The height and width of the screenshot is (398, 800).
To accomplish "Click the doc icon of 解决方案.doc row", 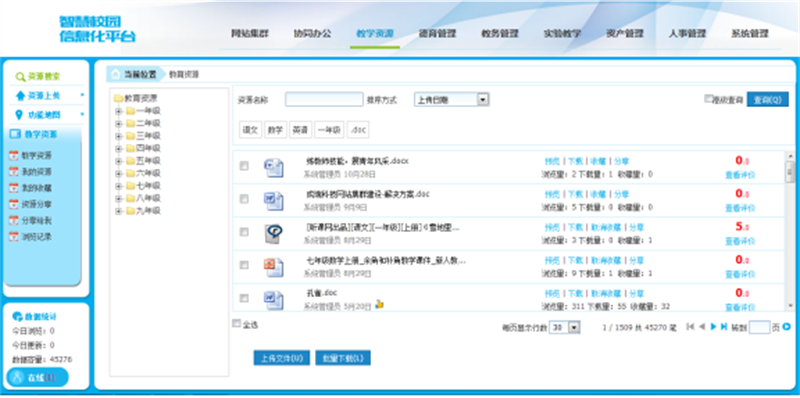I will (x=273, y=201).
